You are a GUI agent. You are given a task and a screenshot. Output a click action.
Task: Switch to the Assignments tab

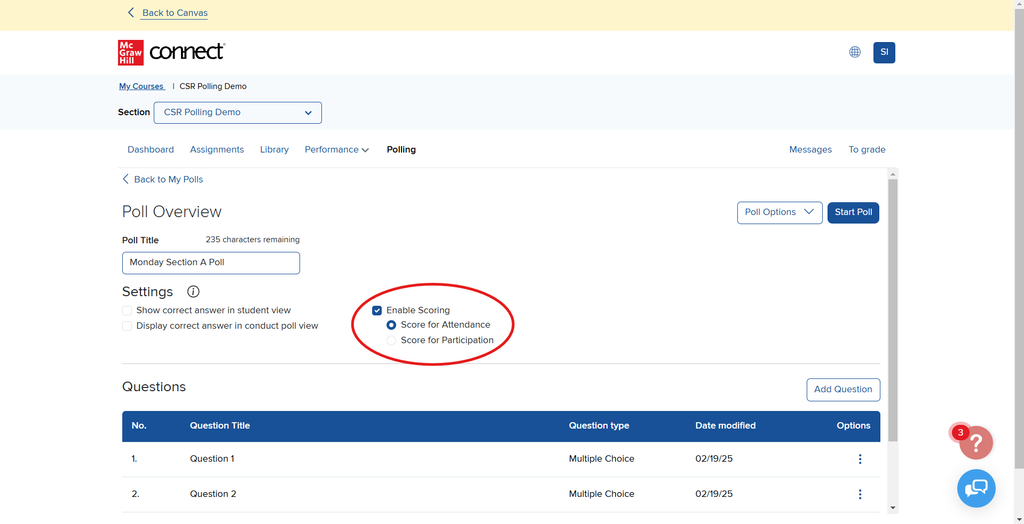[x=217, y=150]
